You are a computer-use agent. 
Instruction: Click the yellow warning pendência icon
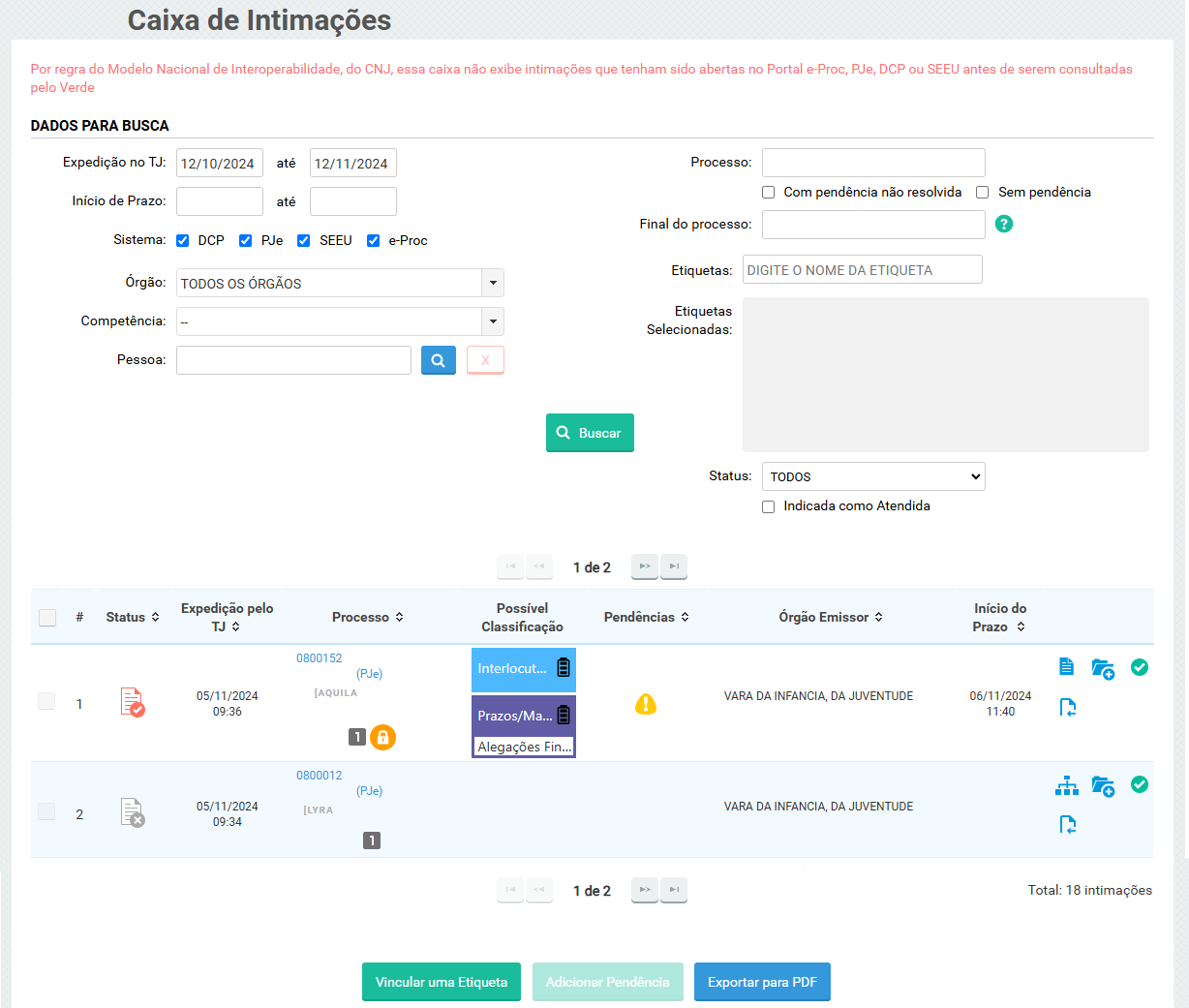coord(645,704)
